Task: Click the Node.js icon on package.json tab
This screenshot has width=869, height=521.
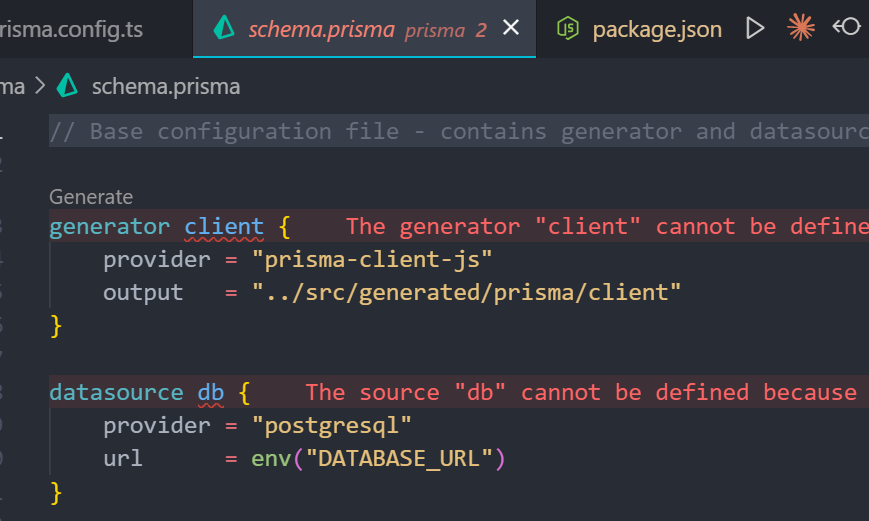Action: [568, 29]
